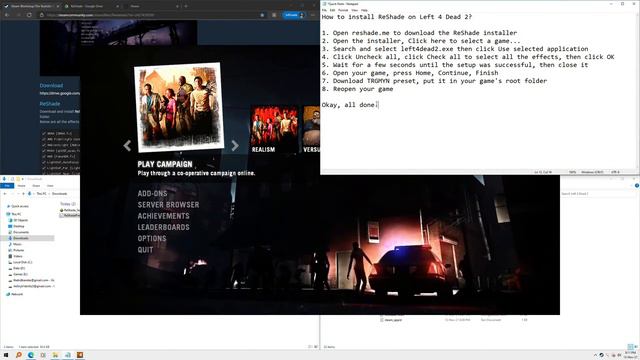Click the Download heading link on Steam page
Screen dimensions: 640x360
point(51,85)
